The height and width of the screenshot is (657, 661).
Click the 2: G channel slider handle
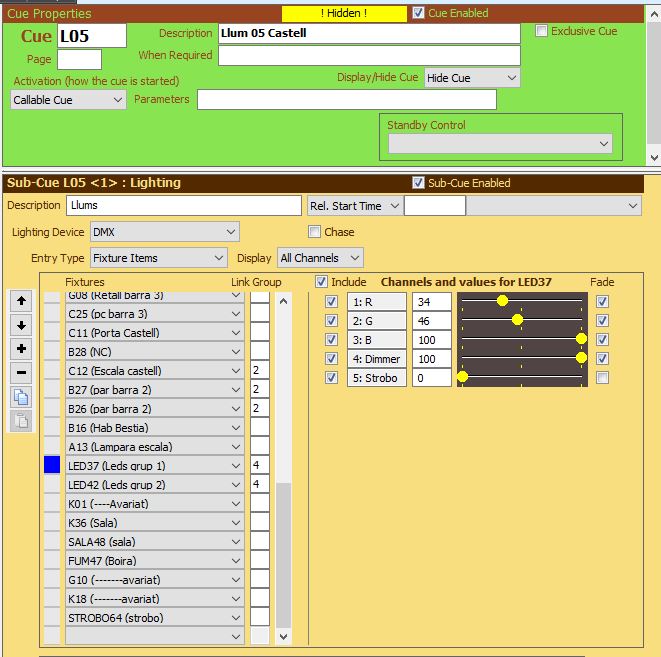(517, 320)
